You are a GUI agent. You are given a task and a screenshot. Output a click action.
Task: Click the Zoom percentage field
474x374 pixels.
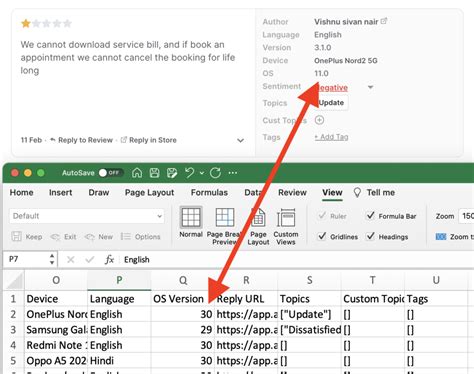point(466,216)
